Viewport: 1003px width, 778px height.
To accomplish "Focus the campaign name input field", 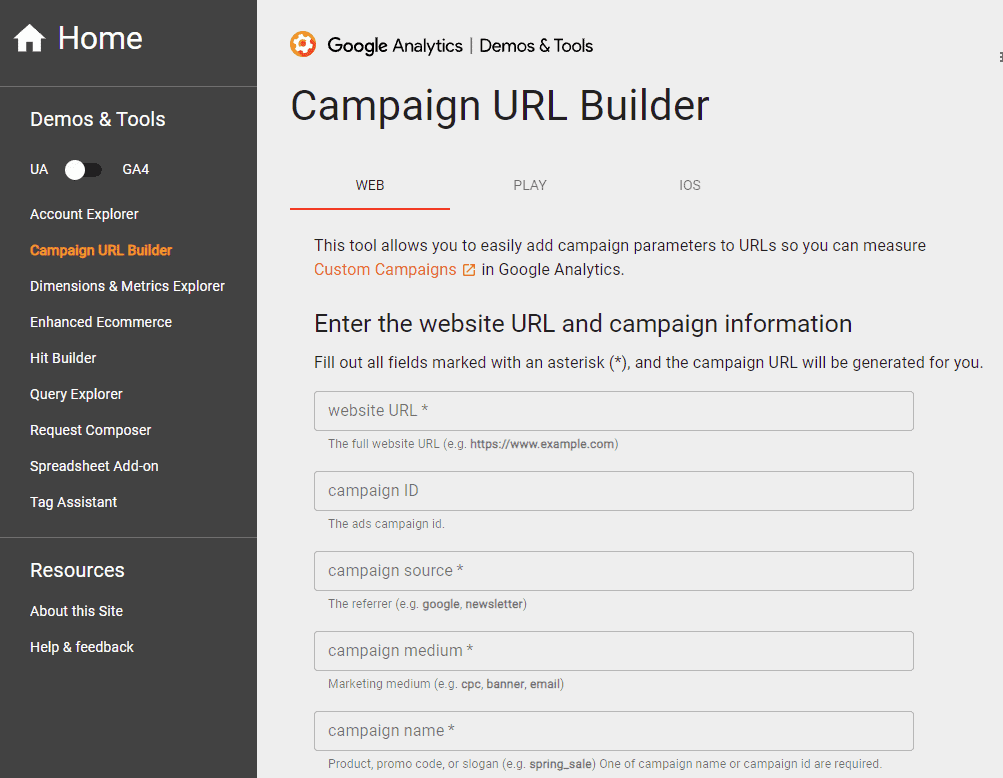I will click(613, 731).
